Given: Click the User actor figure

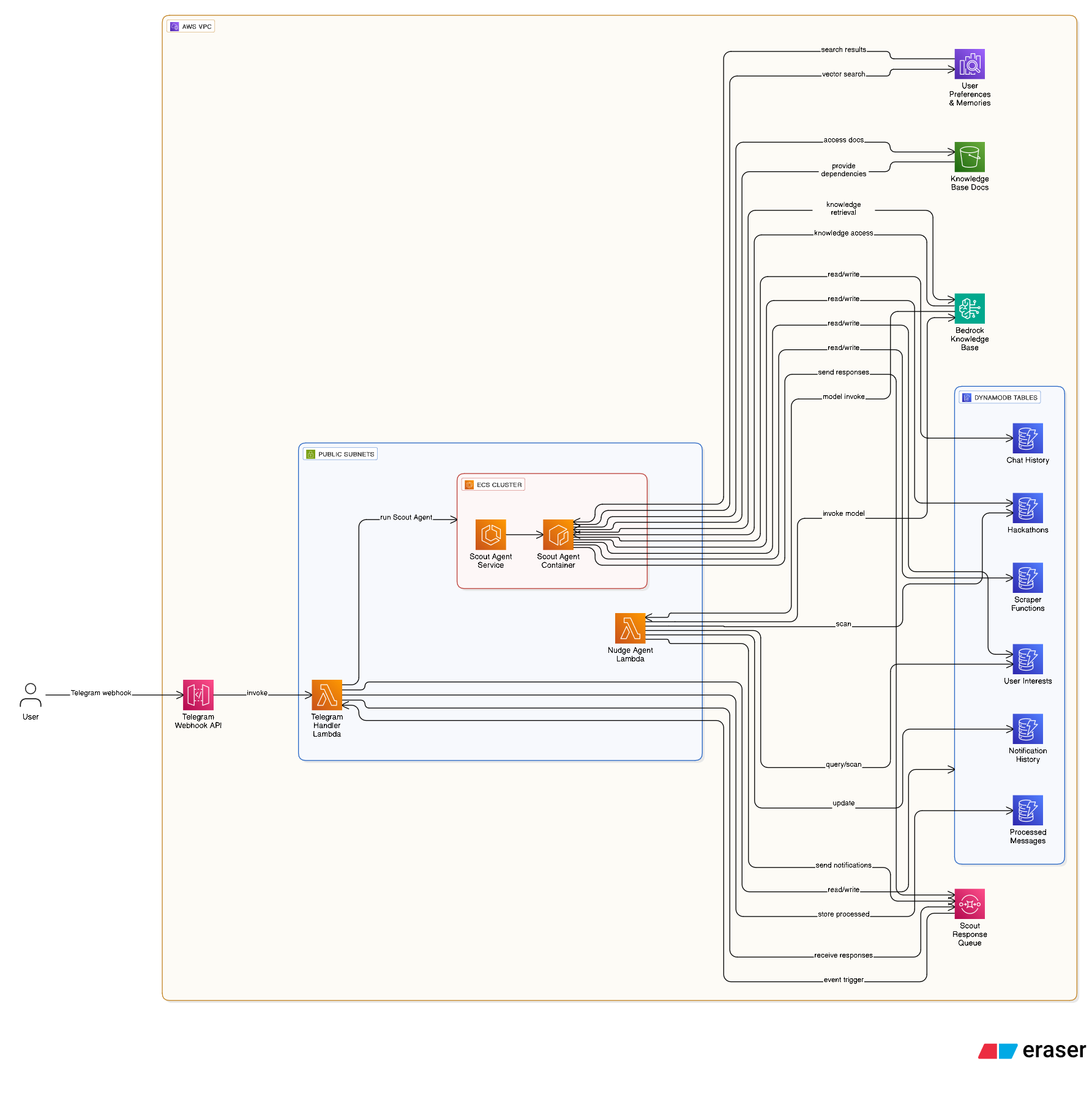Looking at the screenshot, I should point(30,696).
